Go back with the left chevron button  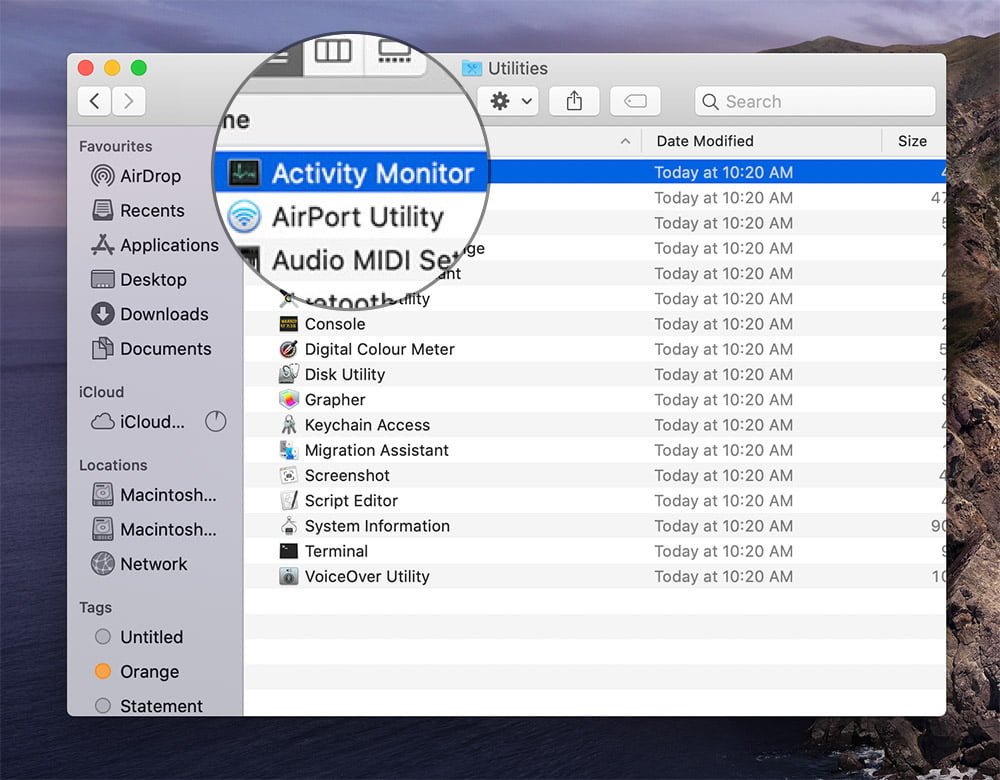tap(94, 101)
